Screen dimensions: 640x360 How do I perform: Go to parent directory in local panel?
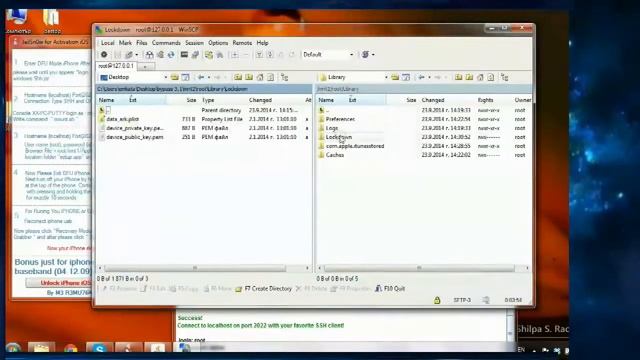(x=238, y=77)
